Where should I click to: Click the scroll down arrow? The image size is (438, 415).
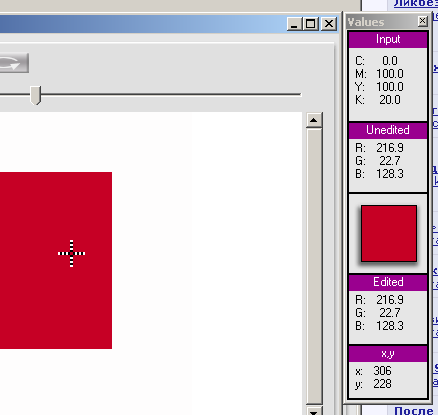314,411
